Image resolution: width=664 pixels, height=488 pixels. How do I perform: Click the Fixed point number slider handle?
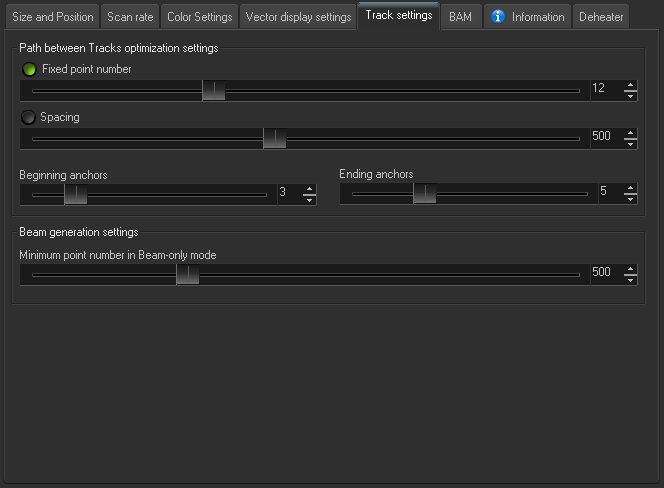point(214,90)
